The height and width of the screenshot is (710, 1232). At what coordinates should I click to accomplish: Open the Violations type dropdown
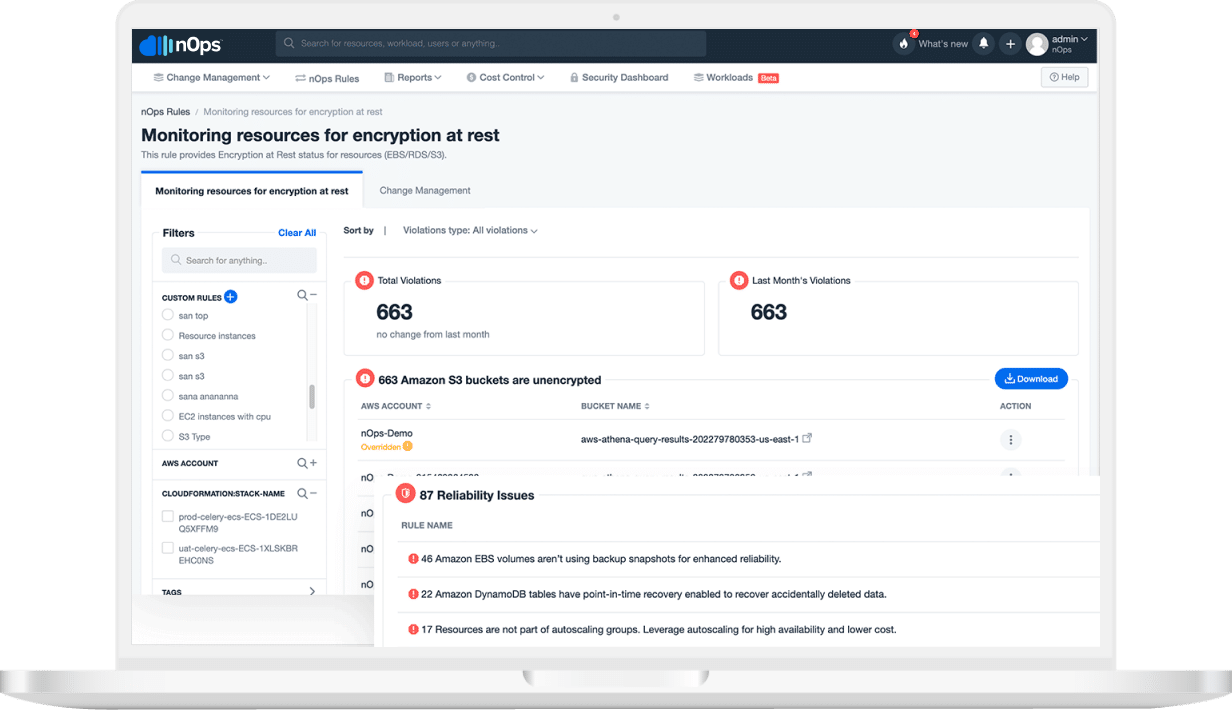(x=470, y=230)
